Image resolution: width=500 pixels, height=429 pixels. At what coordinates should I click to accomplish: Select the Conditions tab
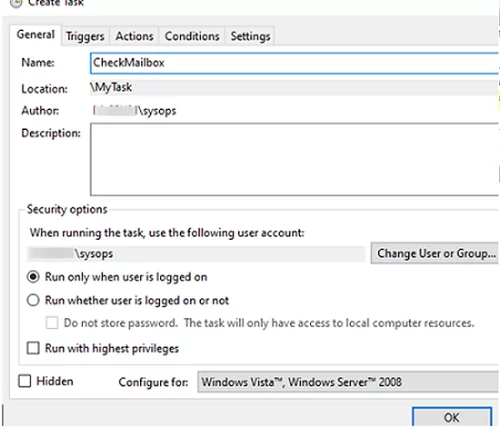192,36
